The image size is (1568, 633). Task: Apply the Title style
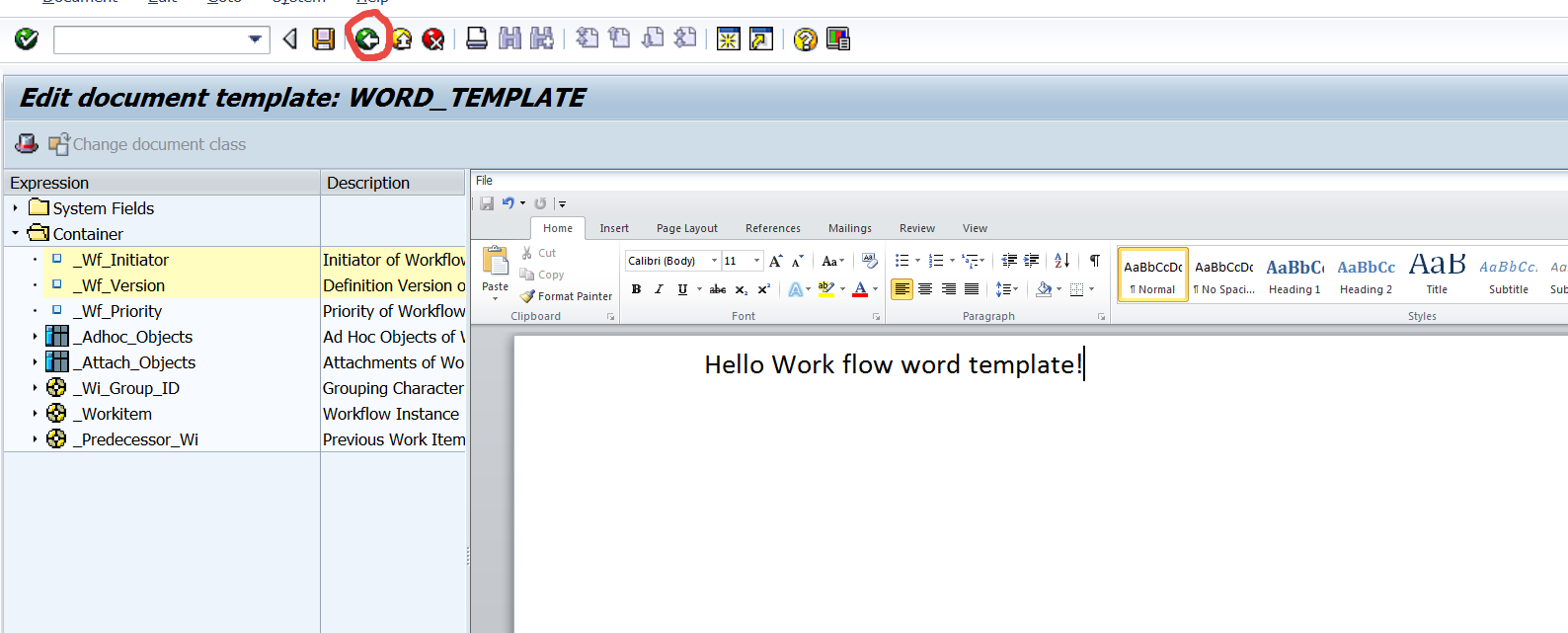pyautogui.click(x=1437, y=274)
